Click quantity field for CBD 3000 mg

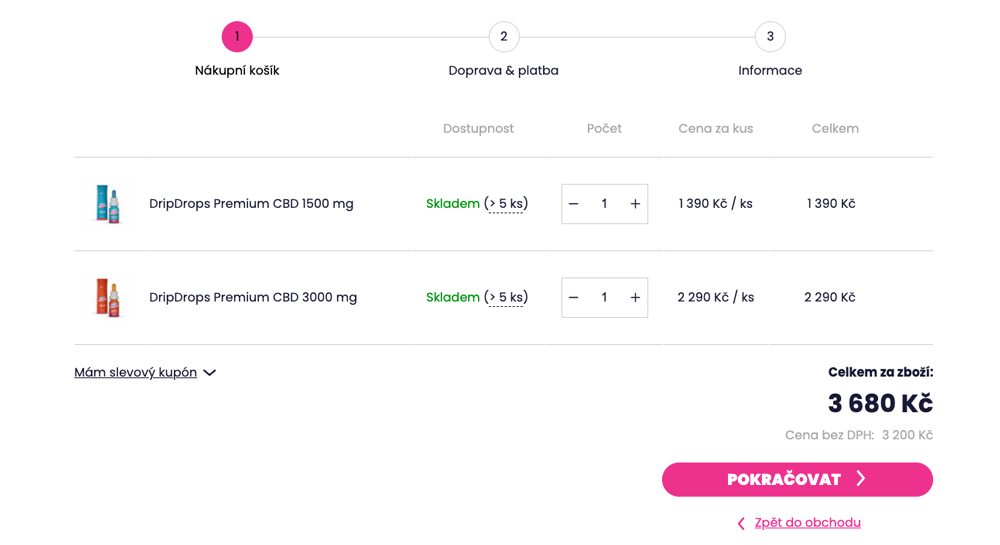click(x=604, y=298)
